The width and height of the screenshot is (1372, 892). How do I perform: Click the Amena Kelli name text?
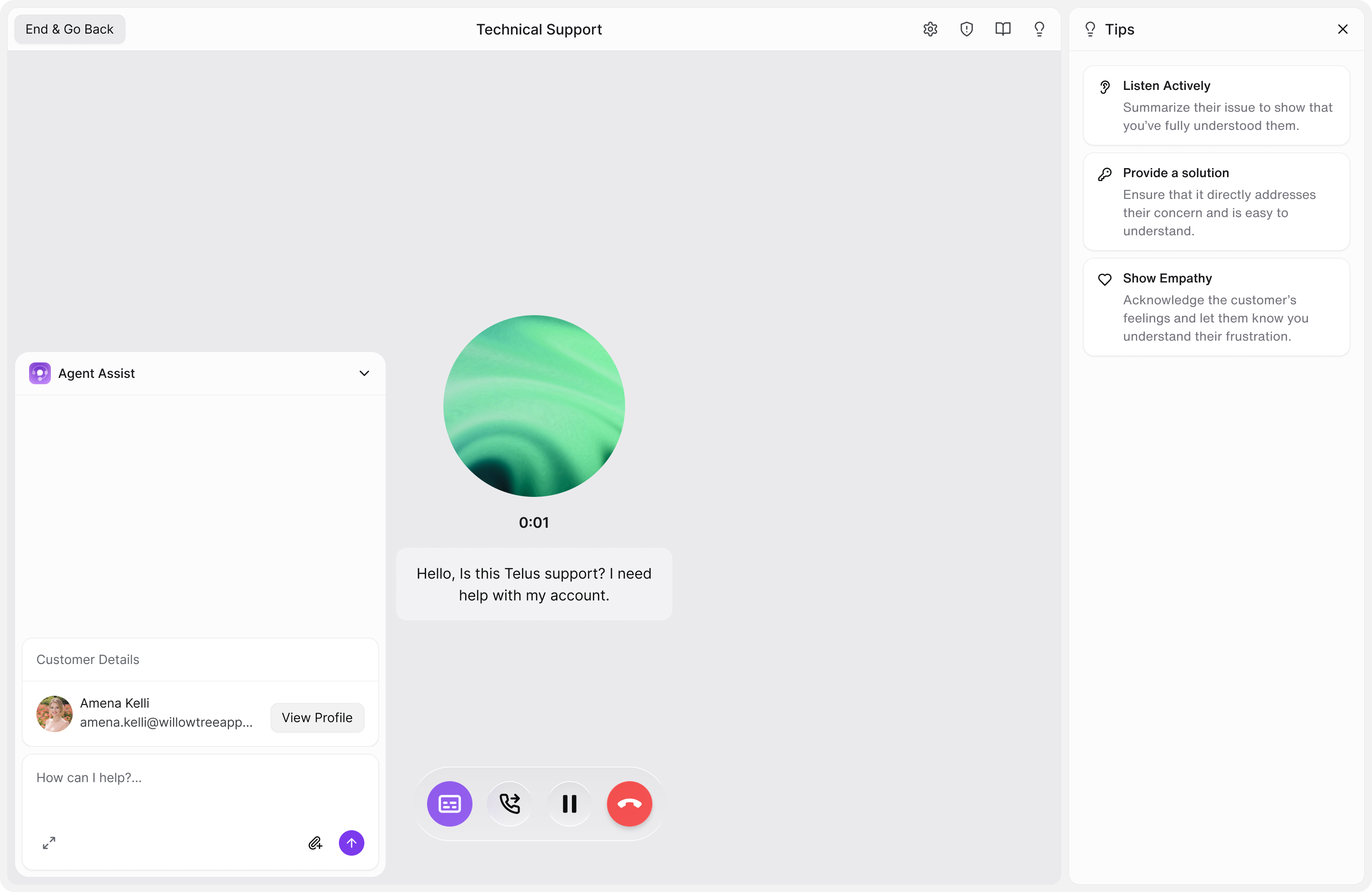pos(114,703)
